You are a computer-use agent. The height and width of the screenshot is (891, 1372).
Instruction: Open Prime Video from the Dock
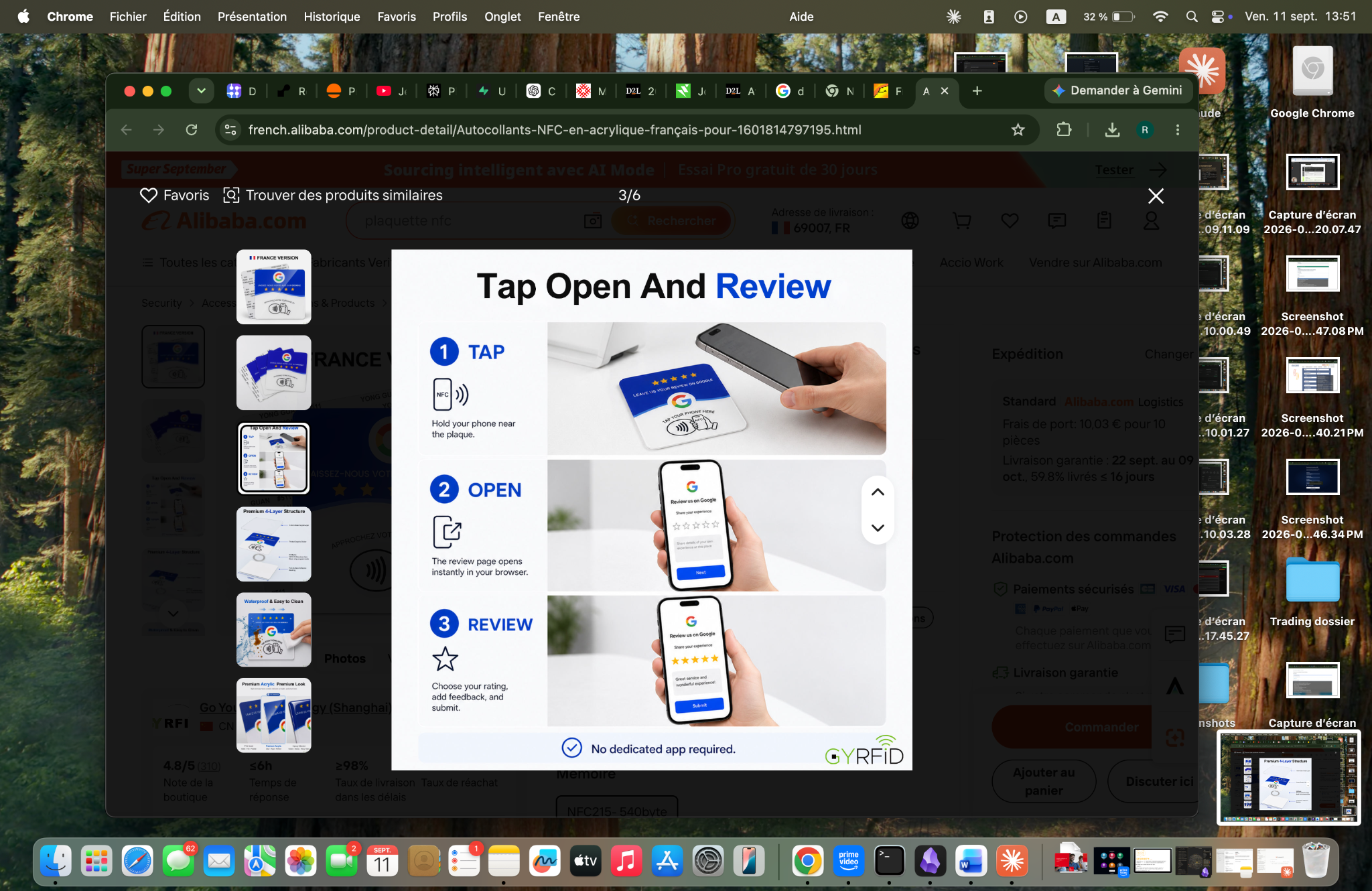[x=849, y=861]
